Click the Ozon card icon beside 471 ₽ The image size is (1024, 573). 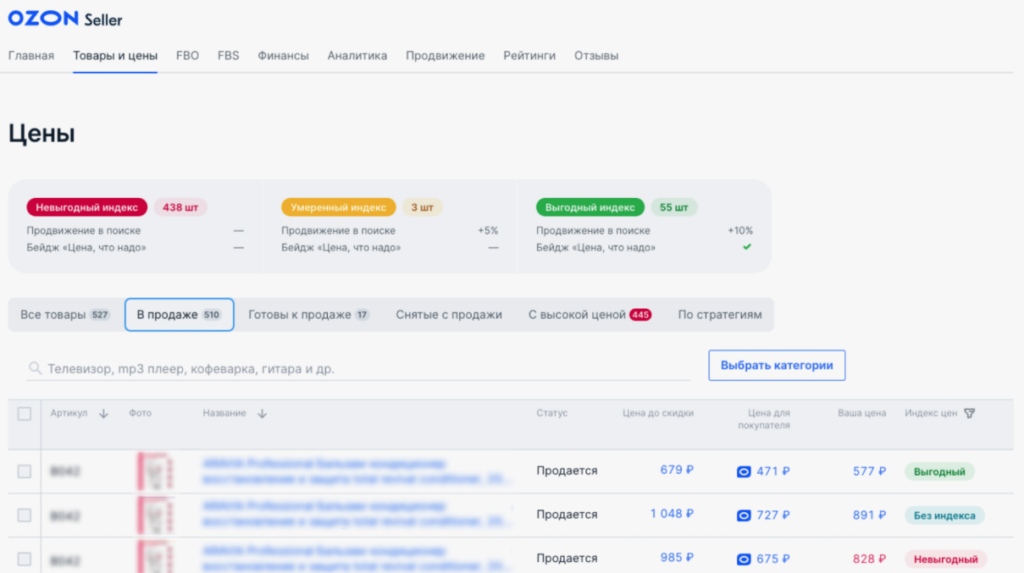743,472
